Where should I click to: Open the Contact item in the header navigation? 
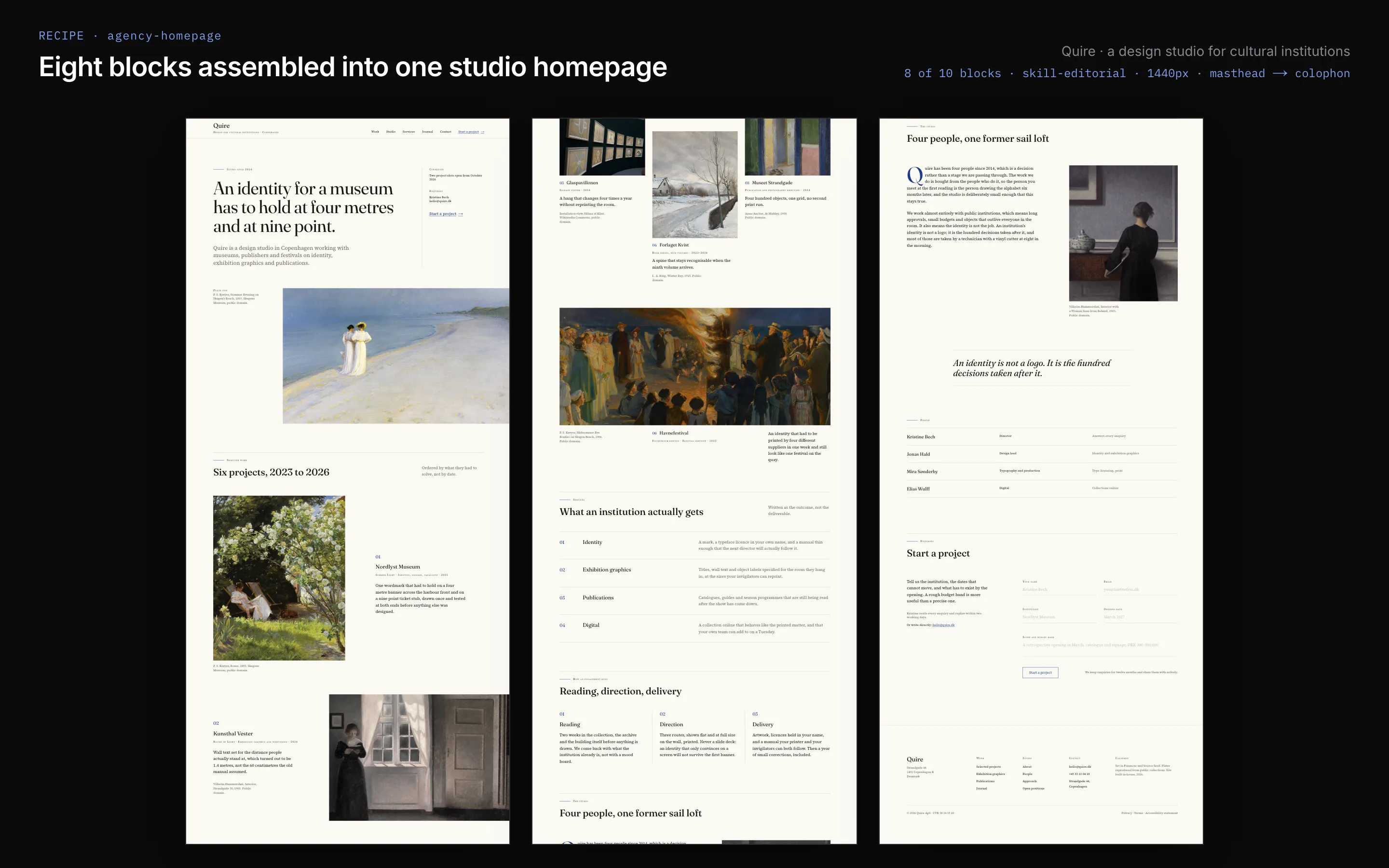[446, 132]
